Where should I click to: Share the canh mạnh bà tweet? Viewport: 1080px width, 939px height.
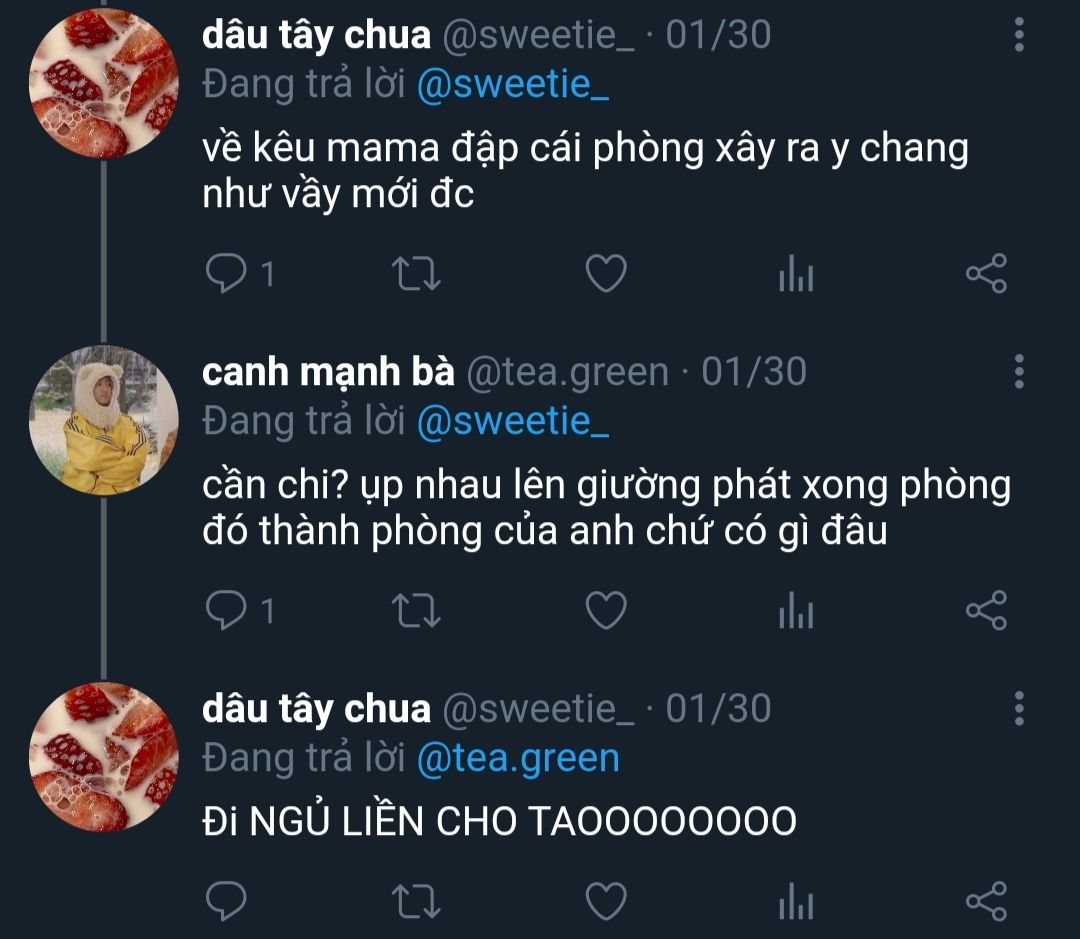[x=986, y=610]
